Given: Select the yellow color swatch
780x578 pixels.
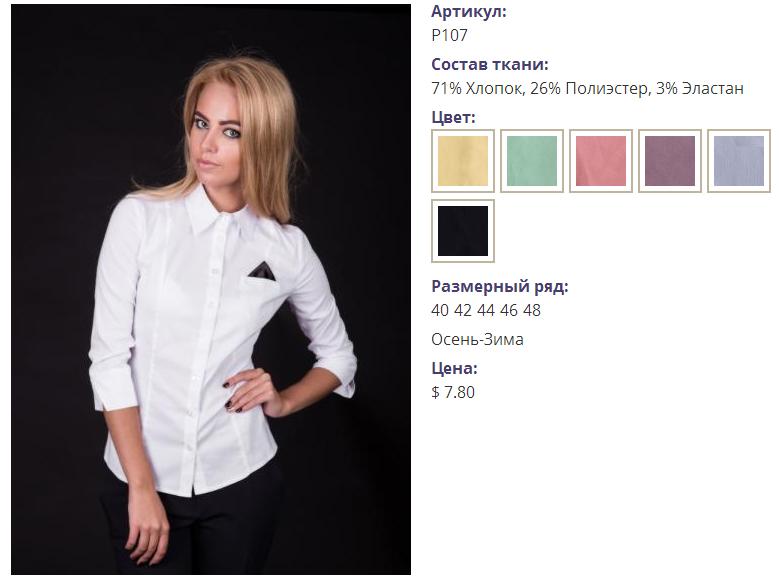Looking at the screenshot, I should [463, 161].
